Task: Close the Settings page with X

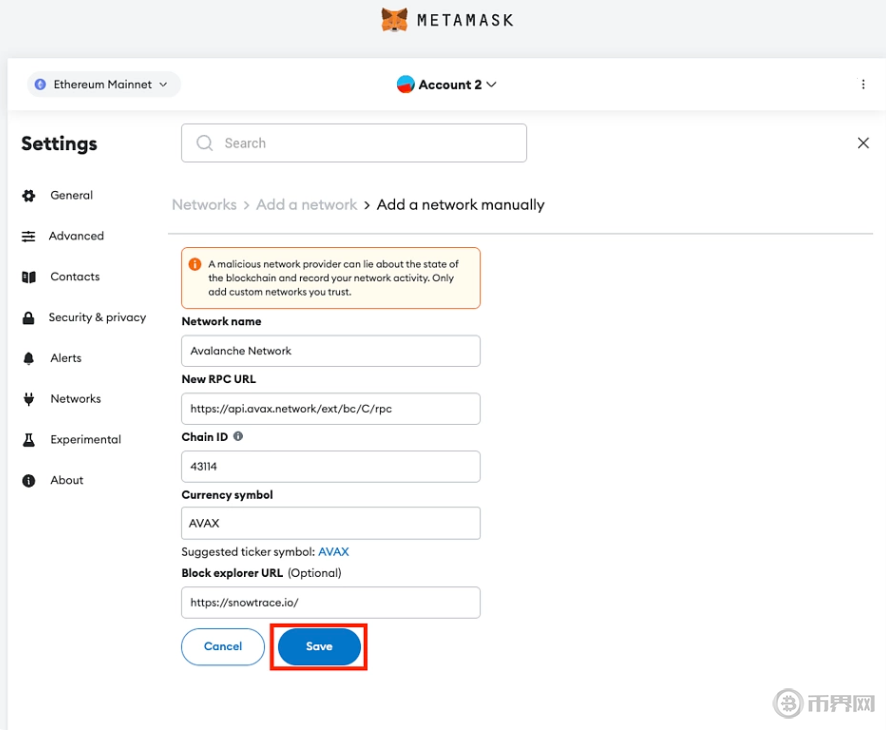Action: coord(863,143)
